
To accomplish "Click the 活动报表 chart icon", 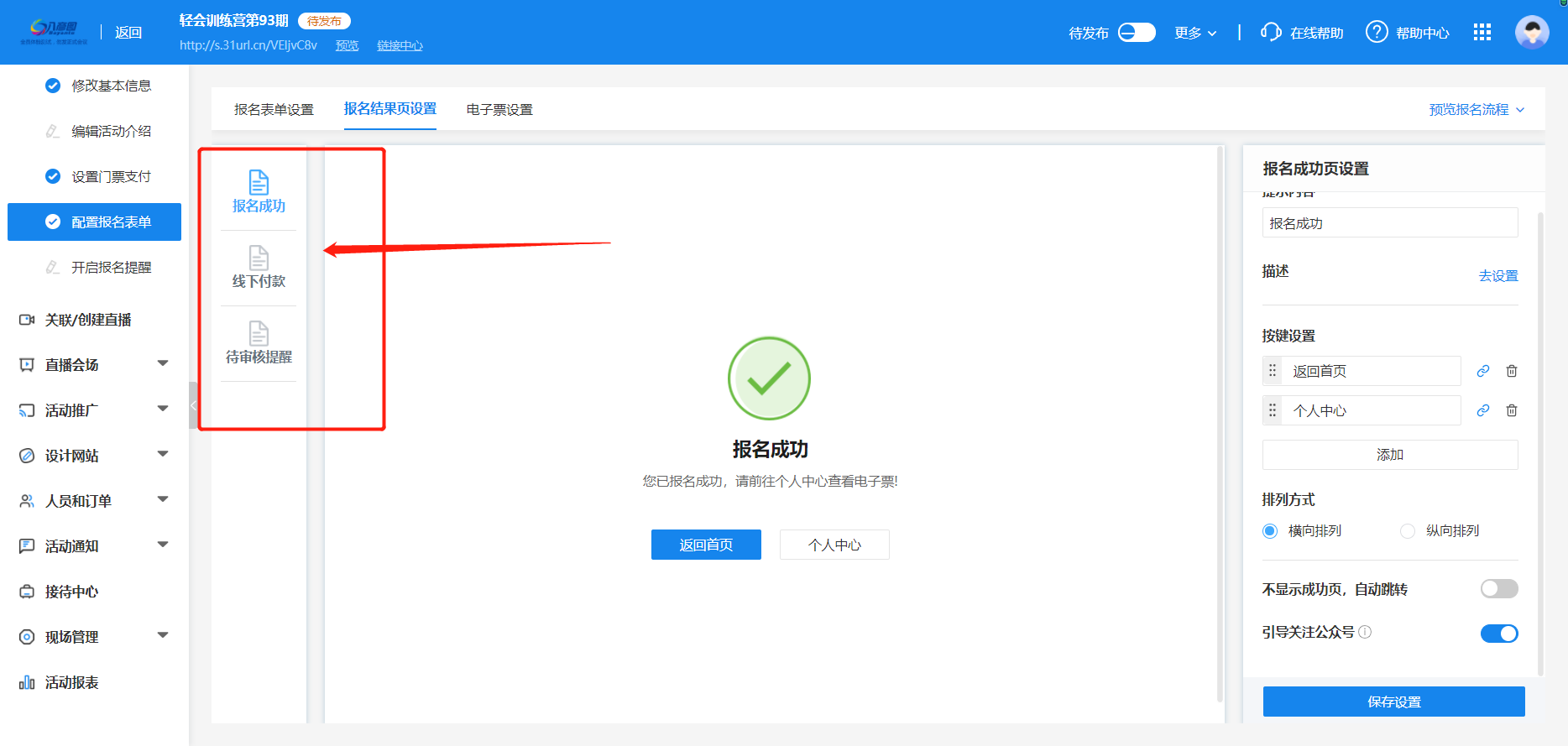I will (27, 682).
